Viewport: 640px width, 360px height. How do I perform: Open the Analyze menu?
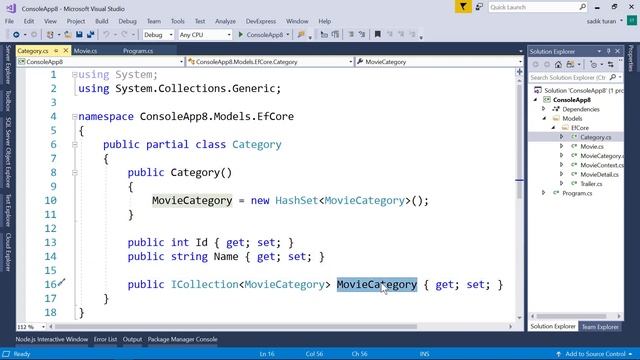tap(225, 21)
